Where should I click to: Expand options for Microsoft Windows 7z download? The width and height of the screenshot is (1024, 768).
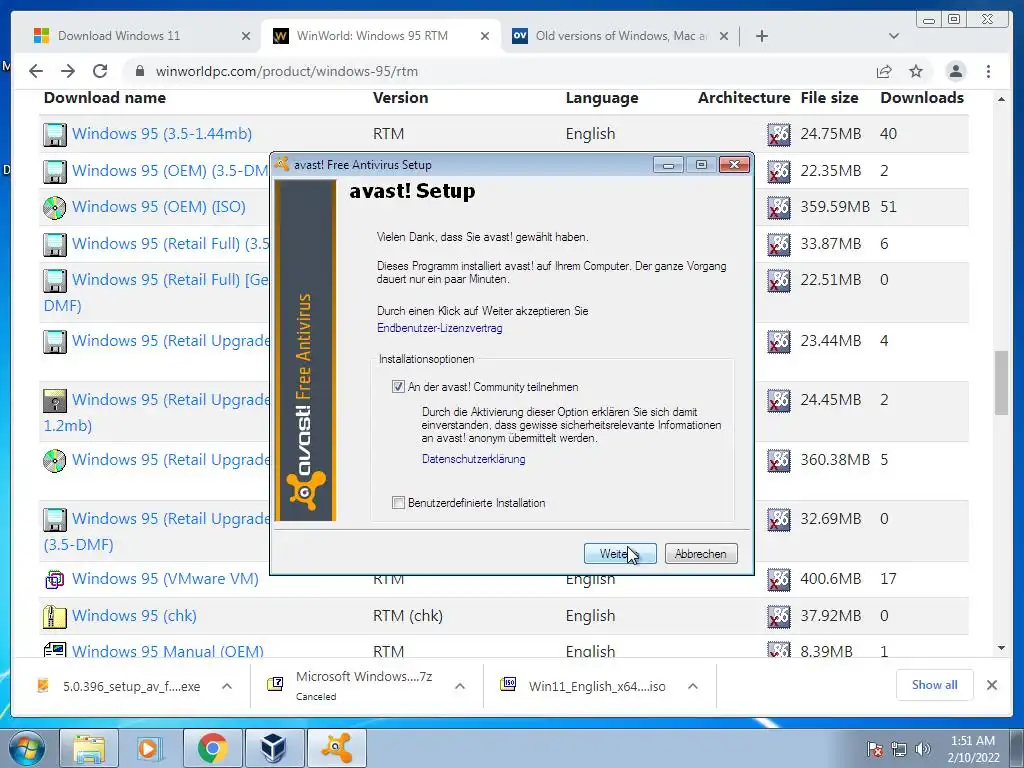click(x=460, y=686)
